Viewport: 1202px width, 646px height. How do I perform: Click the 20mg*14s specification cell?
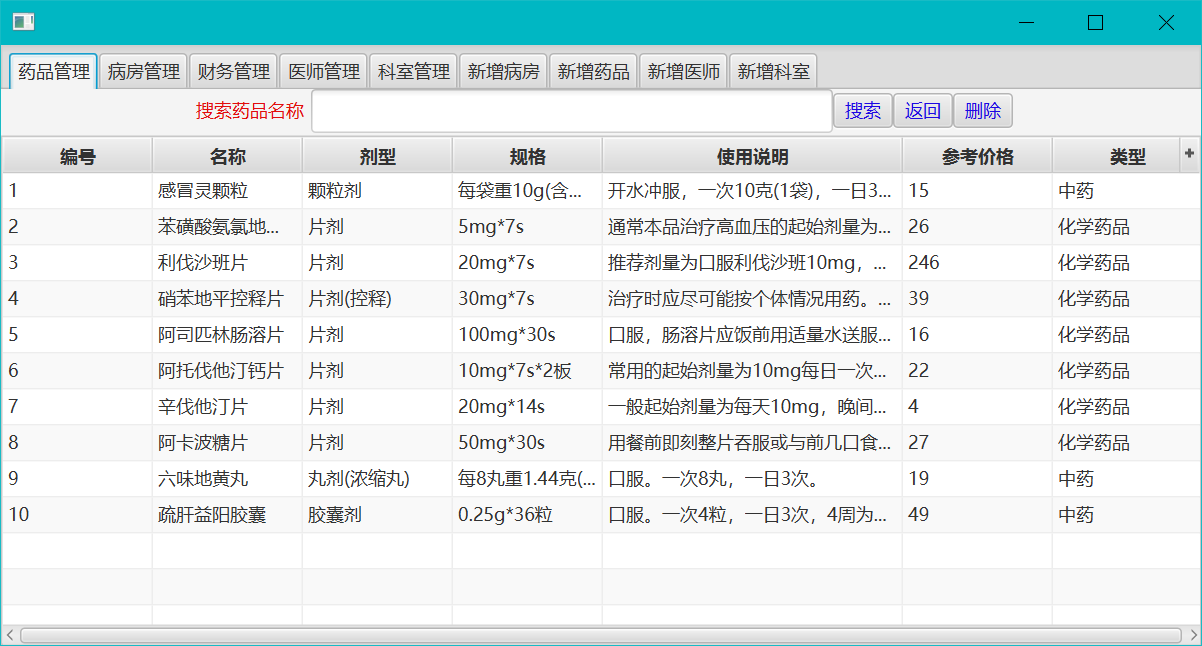click(527, 407)
